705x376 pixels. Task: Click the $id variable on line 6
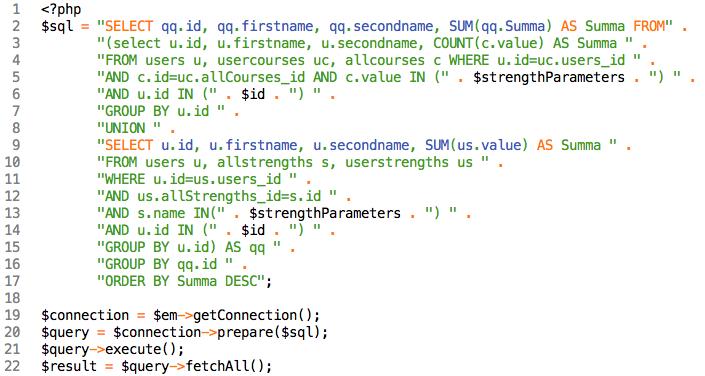tap(253, 94)
